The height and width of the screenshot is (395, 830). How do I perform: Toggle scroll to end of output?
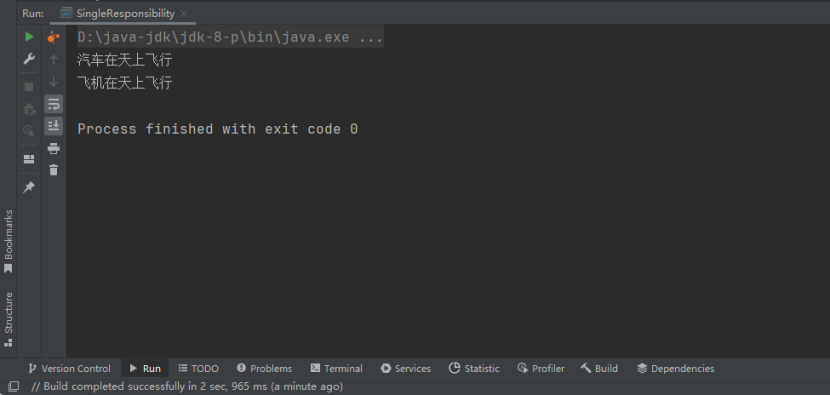(53, 126)
